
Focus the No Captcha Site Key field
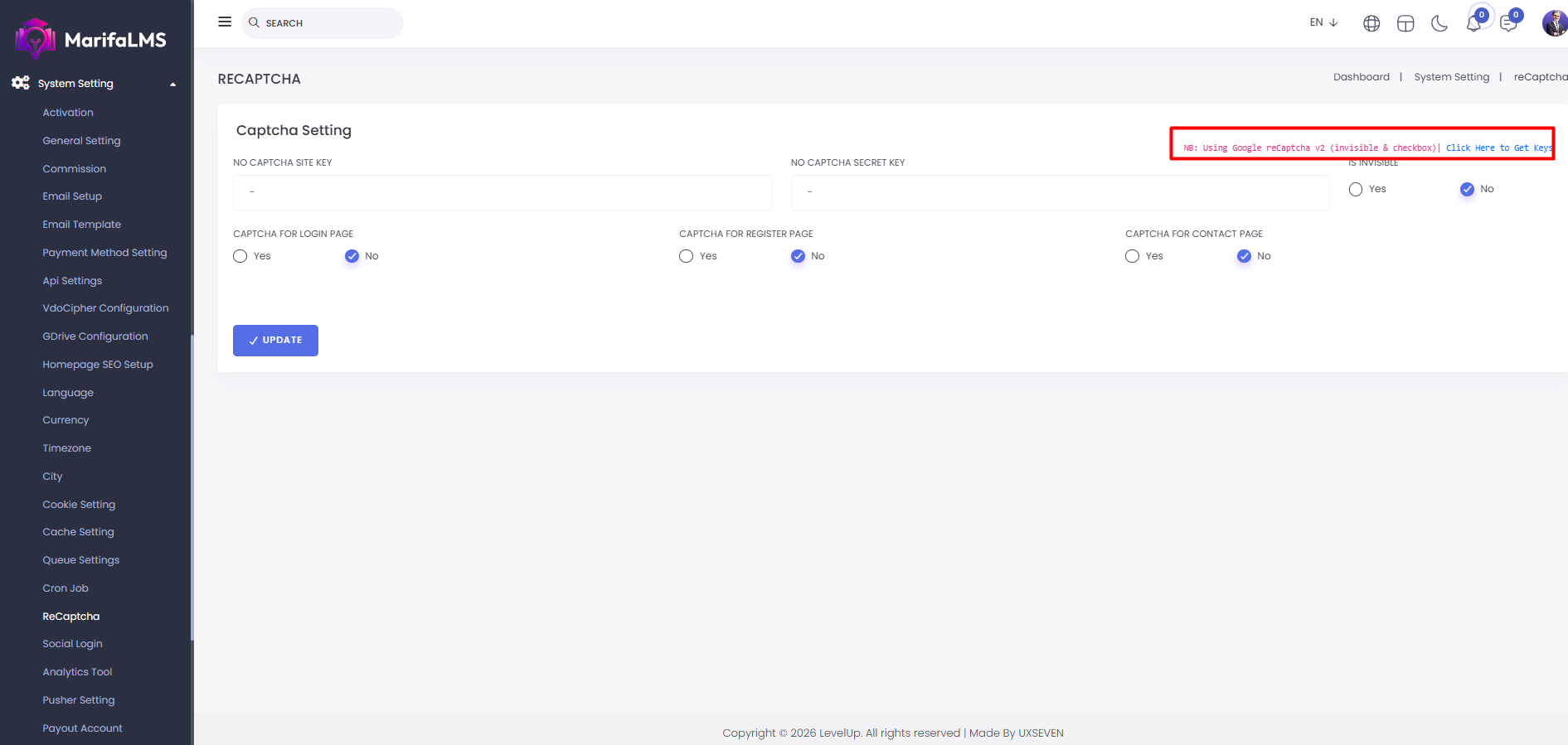[x=502, y=192]
